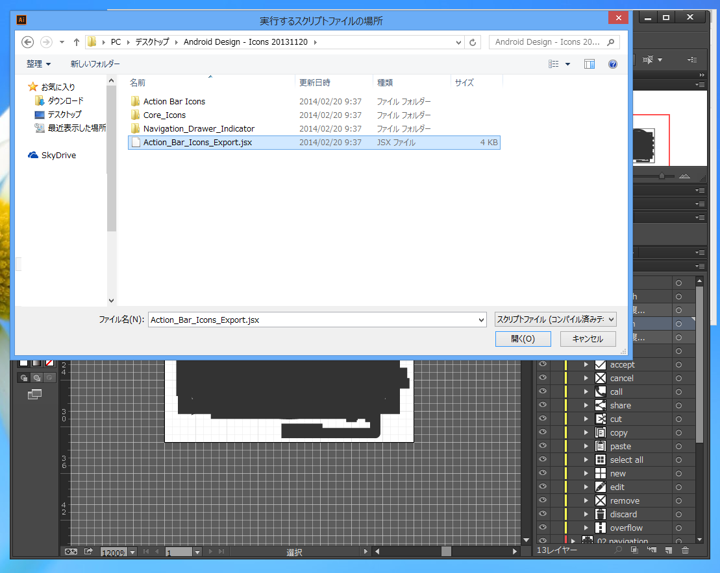Hide the accept layer with eye icon
The width and height of the screenshot is (720, 573).
[x=543, y=364]
